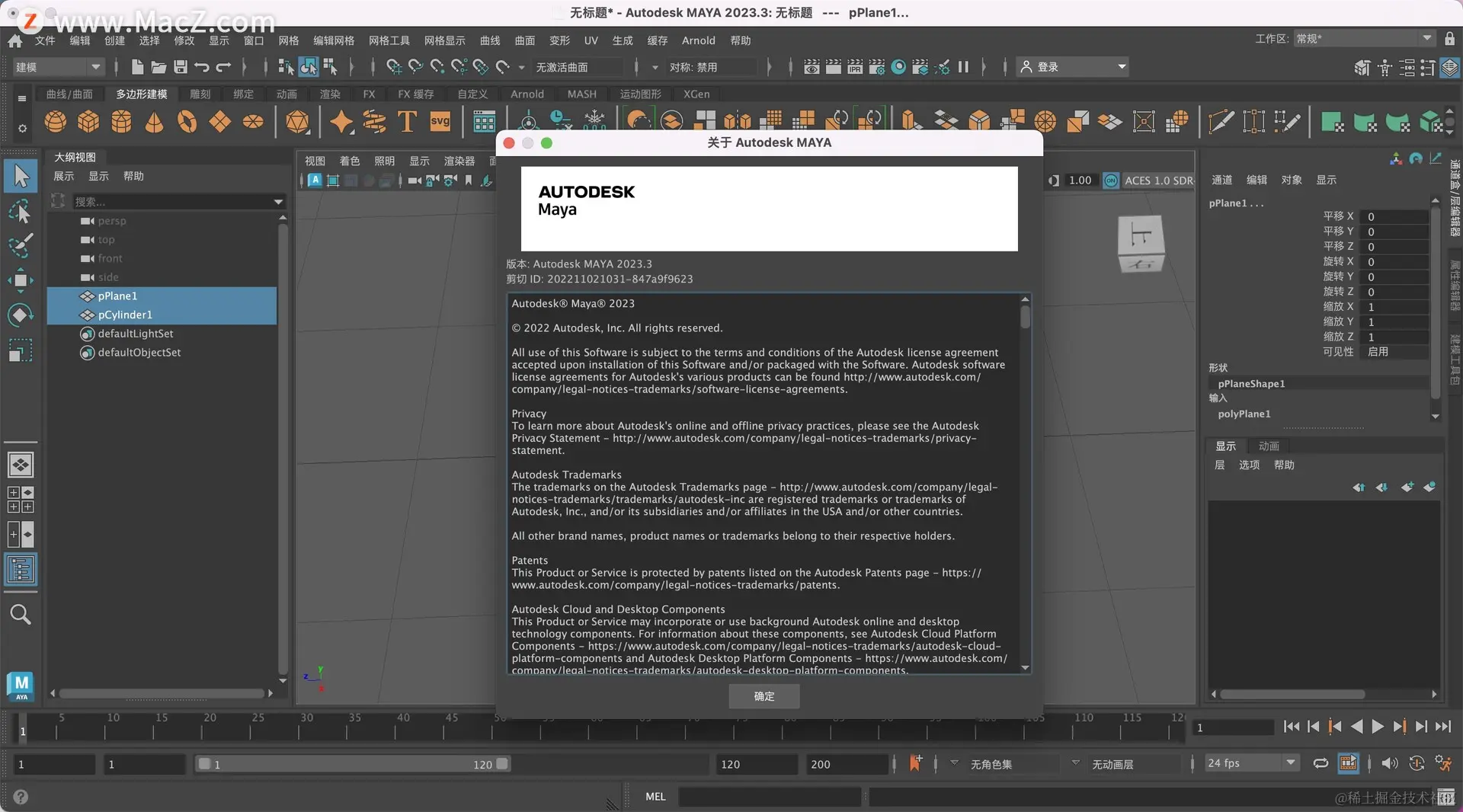Click the super shape star shelf icon
The width and height of the screenshot is (1463, 812).
coord(341,121)
